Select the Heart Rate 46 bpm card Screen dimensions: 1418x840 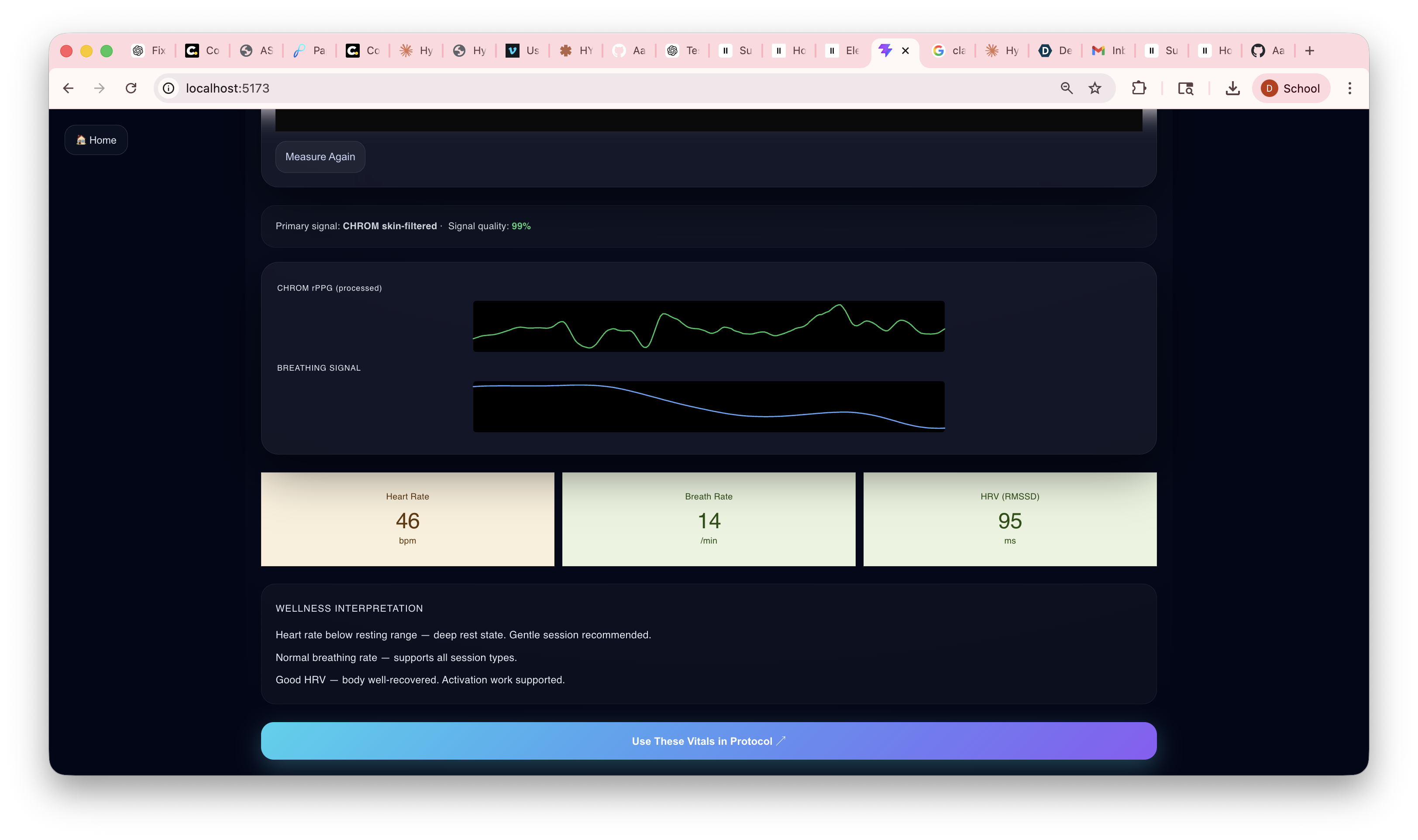tap(407, 519)
